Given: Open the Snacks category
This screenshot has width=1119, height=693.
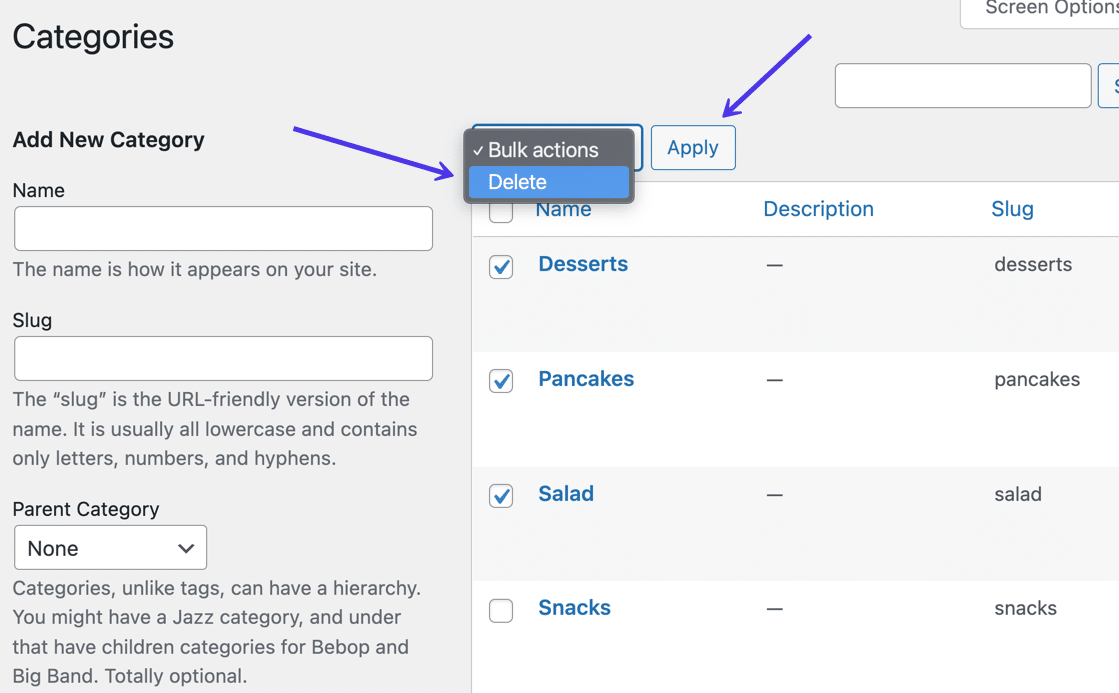Looking at the screenshot, I should [x=574, y=607].
